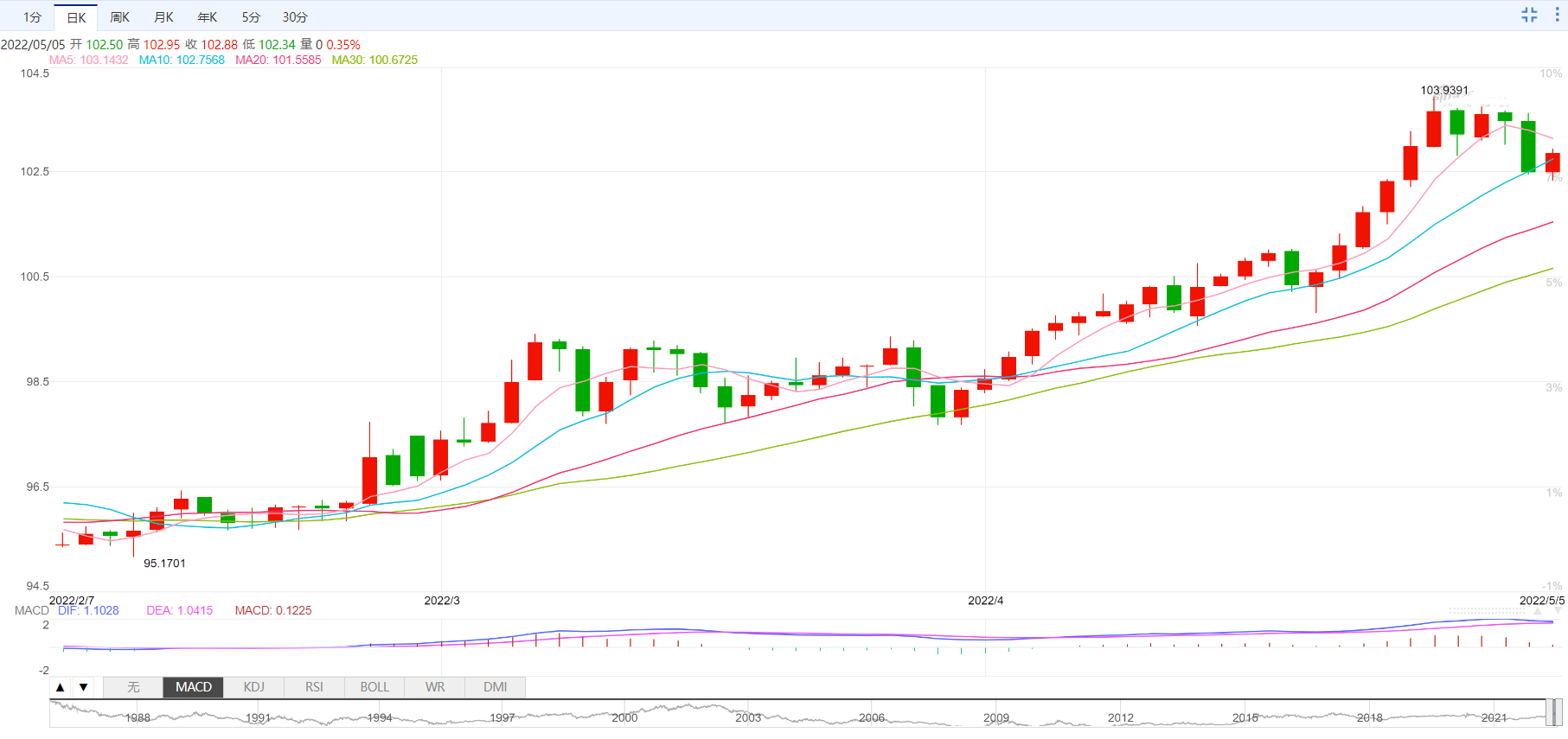Show the WR indicator
The width and height of the screenshot is (1568, 739).
(435, 687)
